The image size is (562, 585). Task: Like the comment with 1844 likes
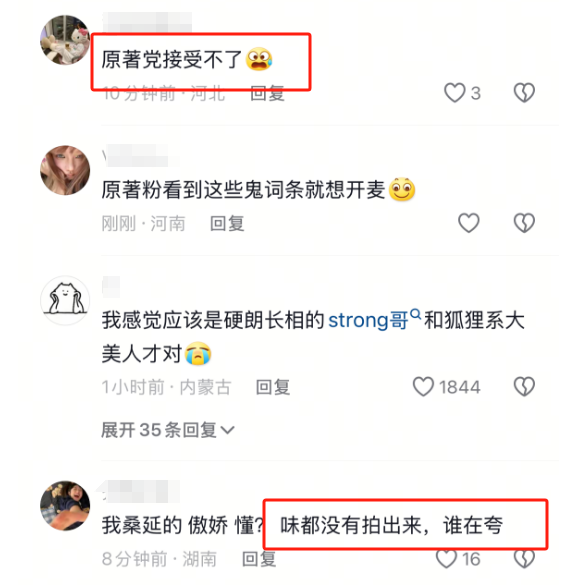(423, 387)
